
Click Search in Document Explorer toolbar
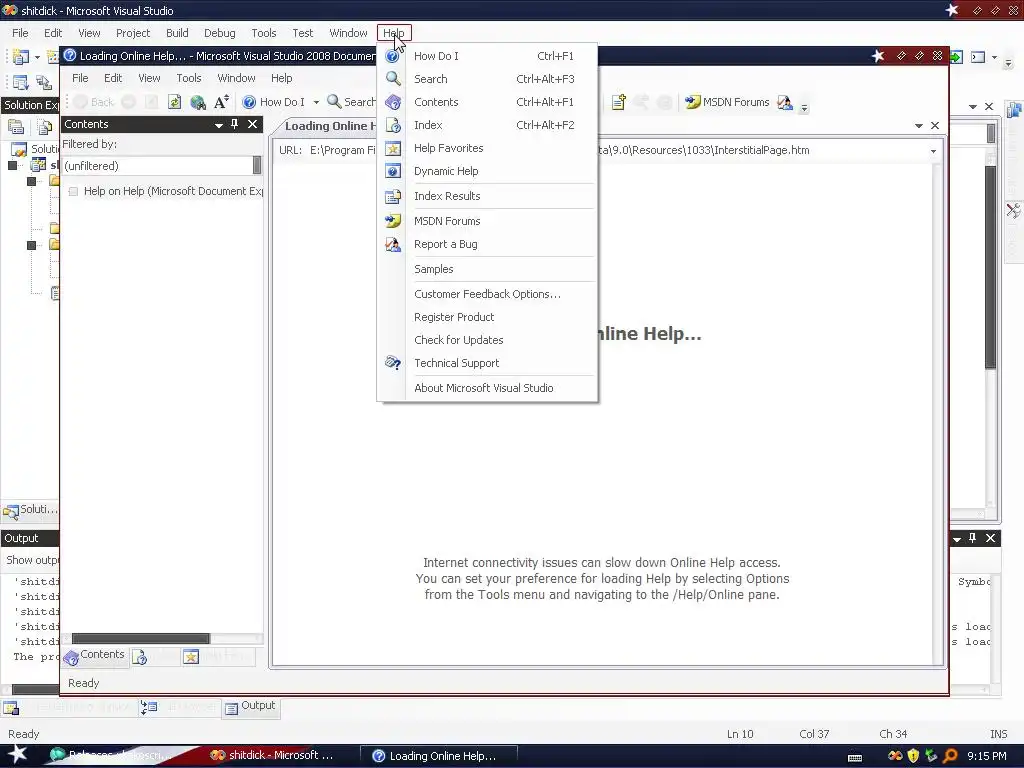pyautogui.click(x=351, y=102)
